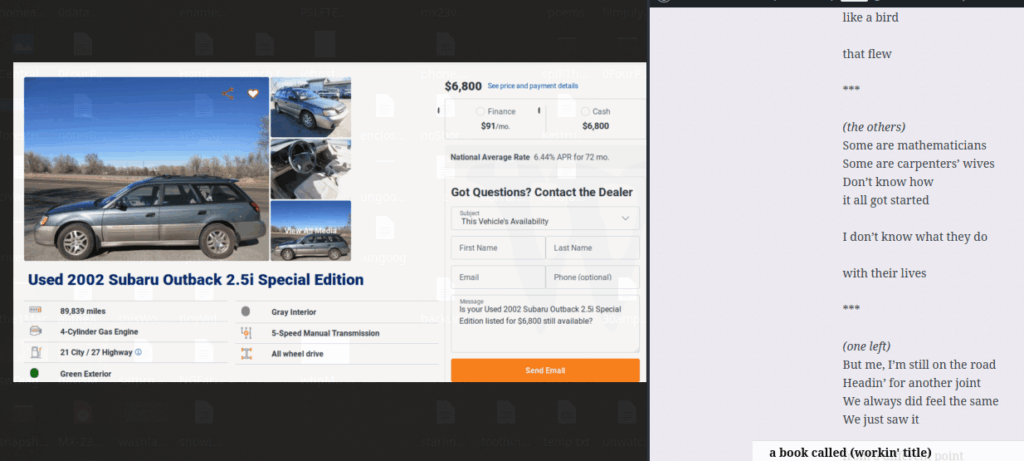Focus the Email input field
Screen dimensions: 1024x461
[498, 277]
